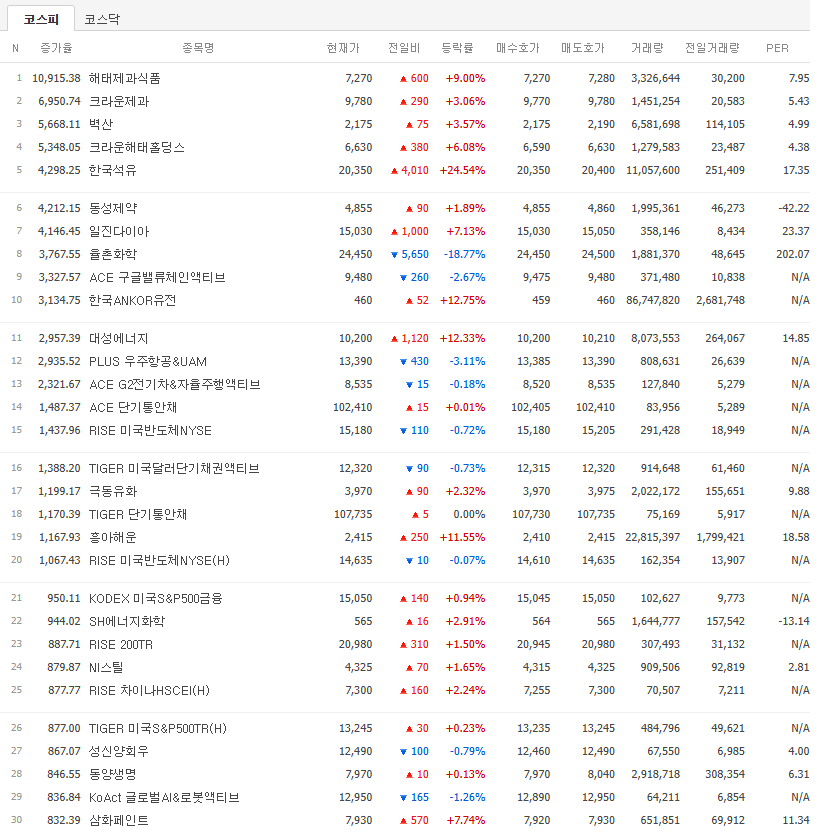Click volume 86,747,820 cell
Screen dimensions: 833x840
click(x=653, y=301)
